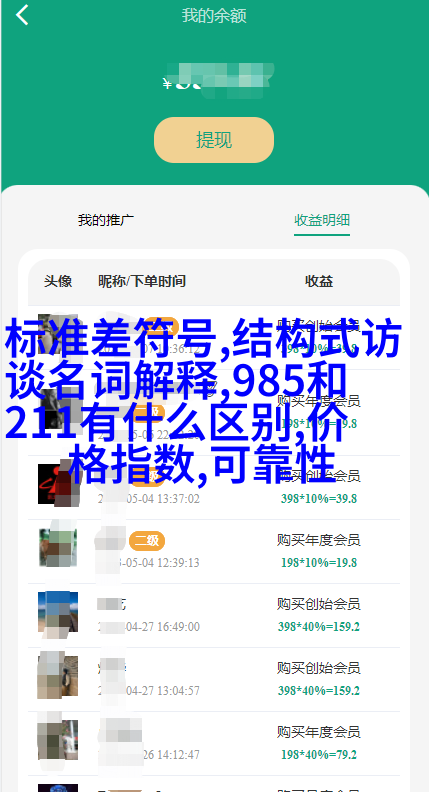
Task: Switch to the 我的推广 tab
Action: [x=106, y=220]
